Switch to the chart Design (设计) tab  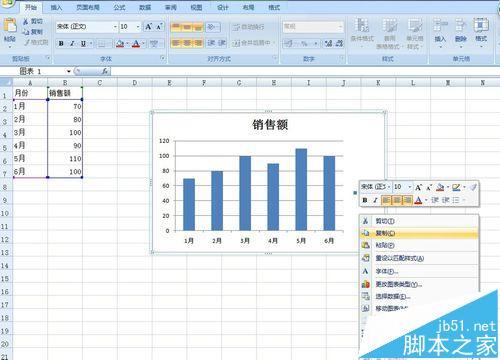coord(223,7)
